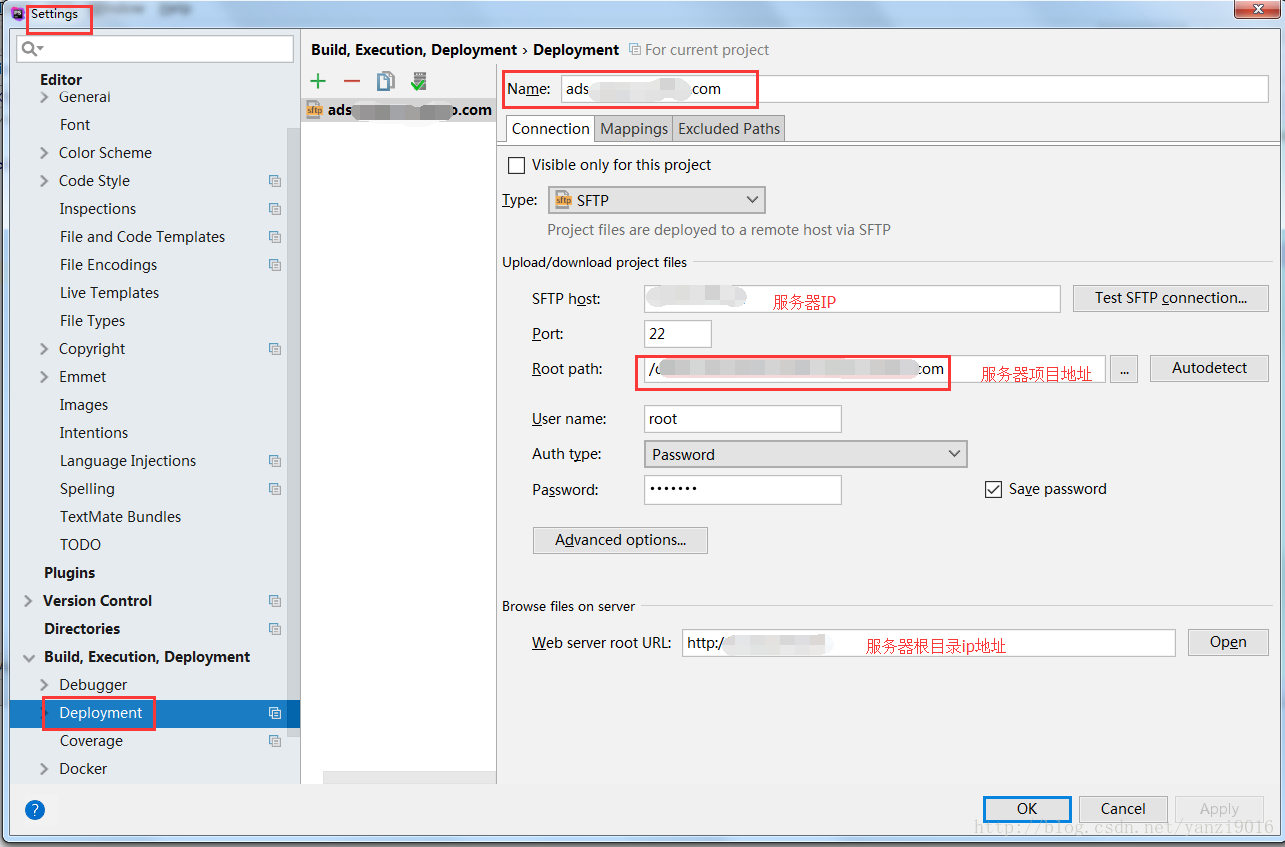This screenshot has width=1285, height=847.
Task: Select TextMate Bundles item
Action: (121, 517)
